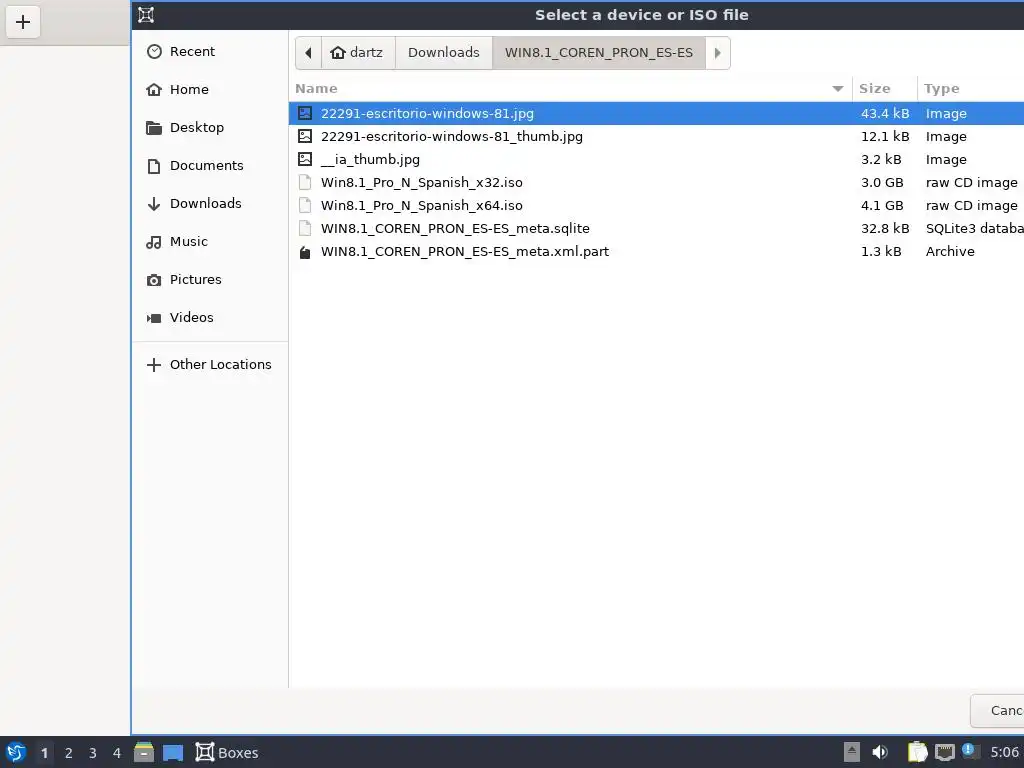
Task: Click the Videos camcorder icon
Action: pos(154,318)
